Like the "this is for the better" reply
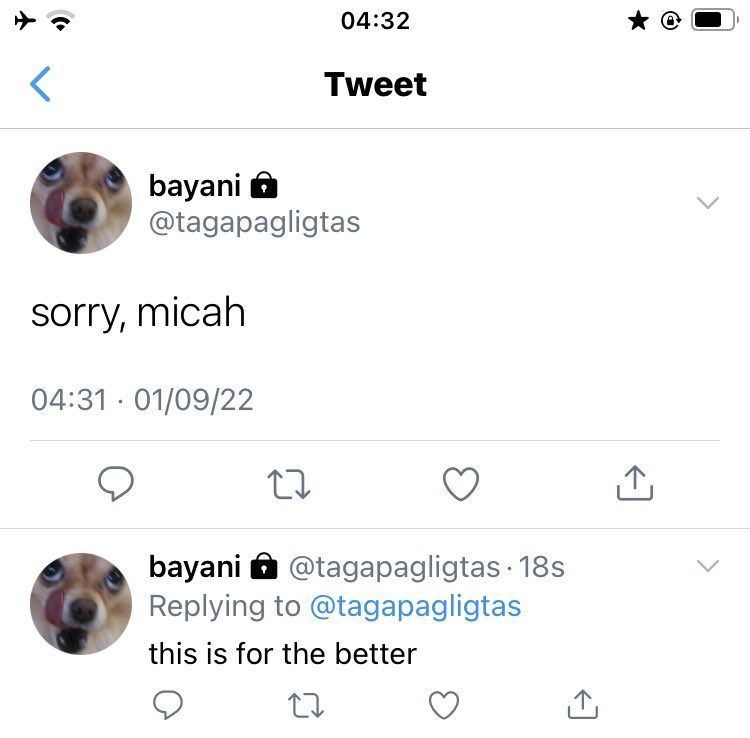This screenshot has width=750, height=738. tap(444, 705)
